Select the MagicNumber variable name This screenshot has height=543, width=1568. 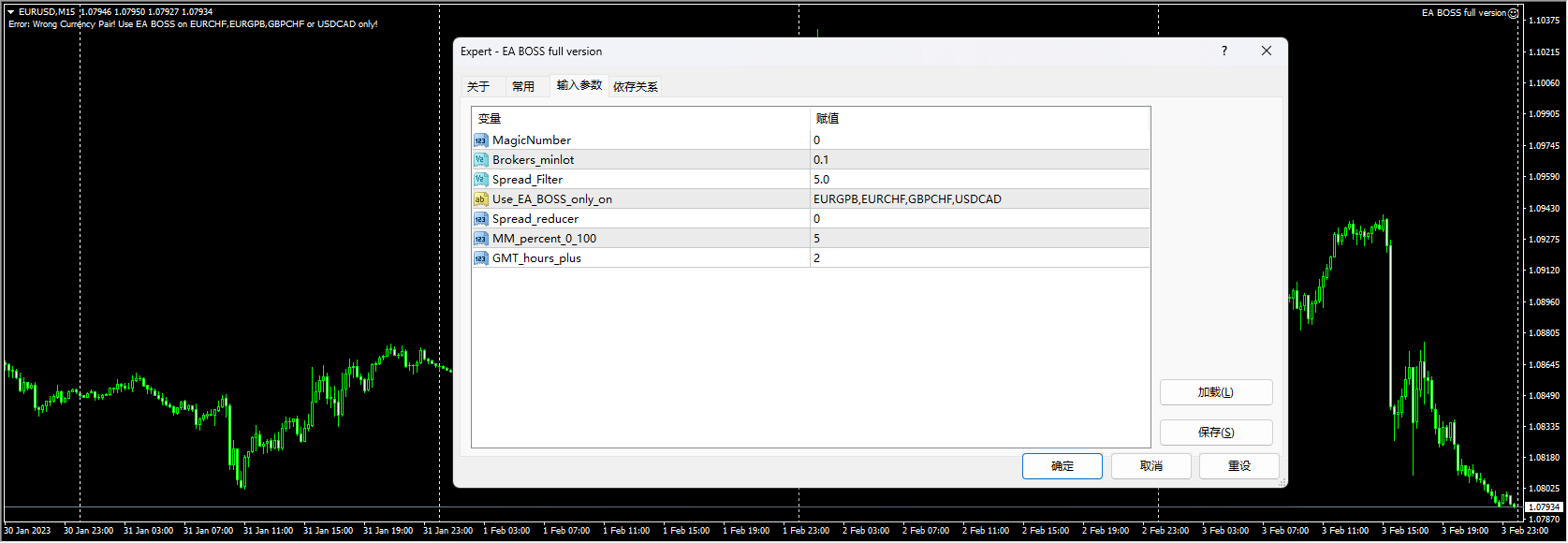point(532,140)
